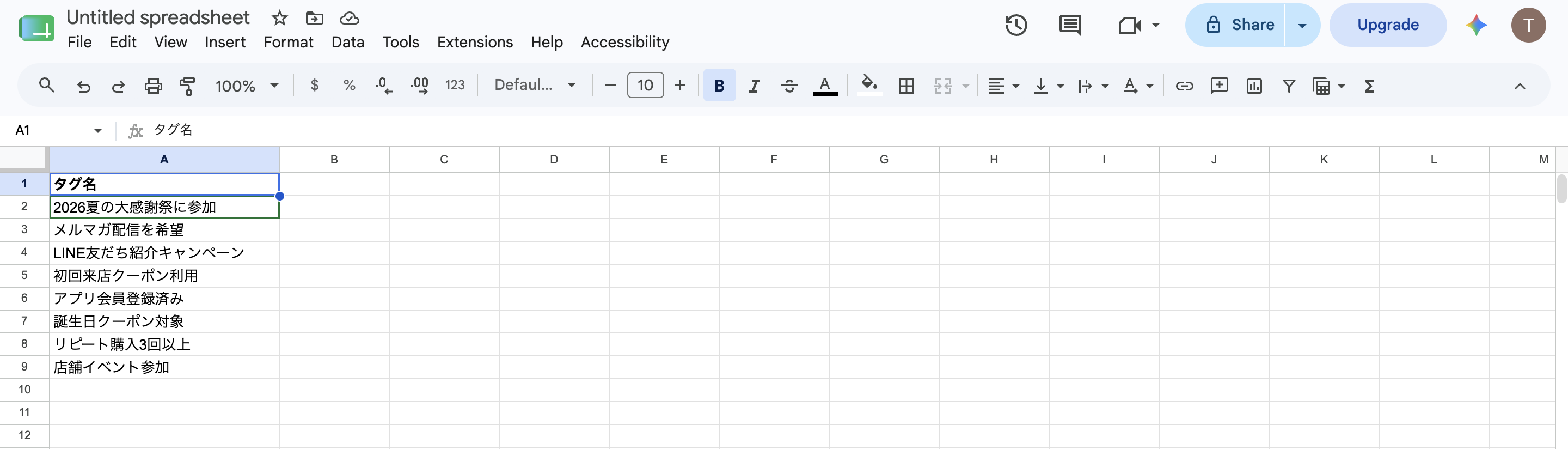1568x449 pixels.
Task: Format as currency with dollar icon
Action: (314, 86)
